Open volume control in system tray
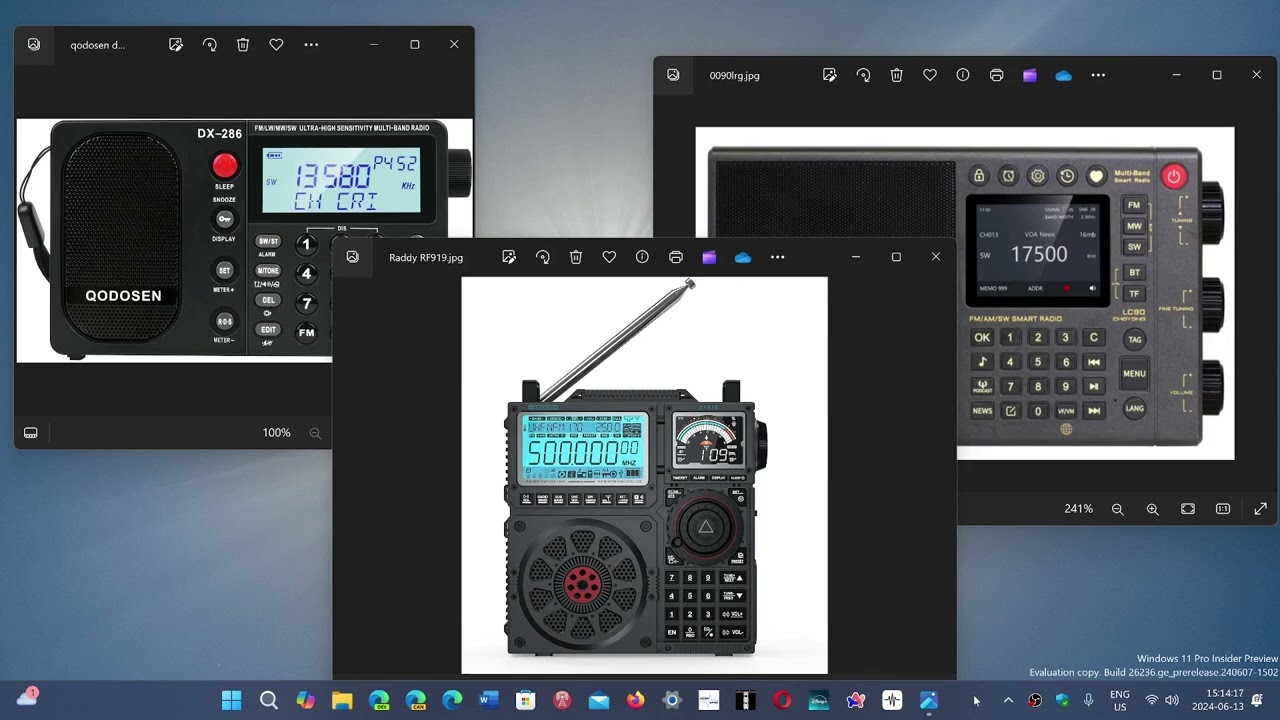The height and width of the screenshot is (720, 1280). click(1172, 700)
